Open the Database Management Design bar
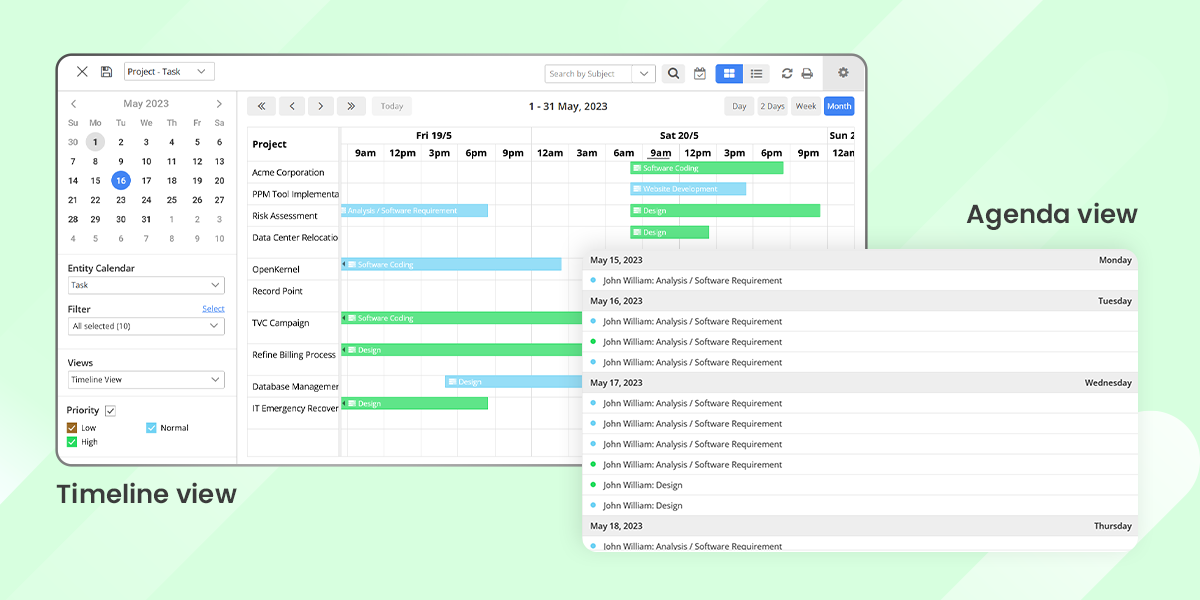Image resolution: width=1200 pixels, height=600 pixels. pyautogui.click(x=514, y=382)
